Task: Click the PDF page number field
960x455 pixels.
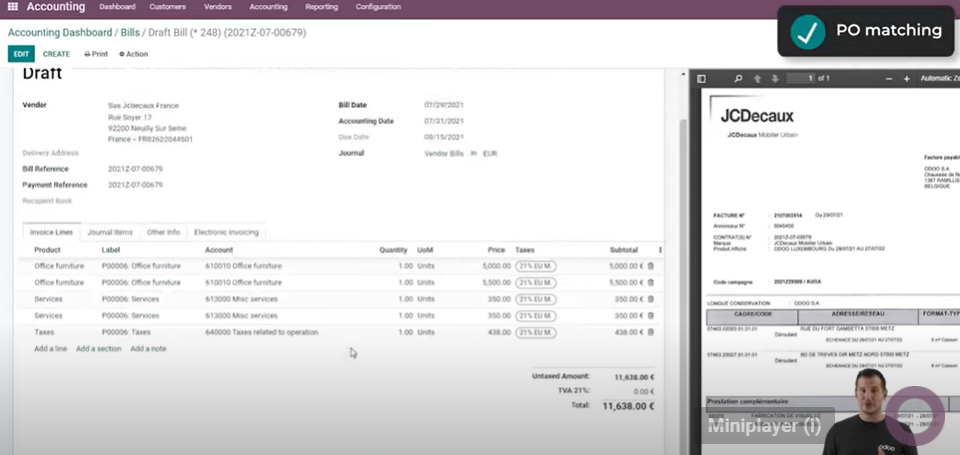Action: click(801, 78)
